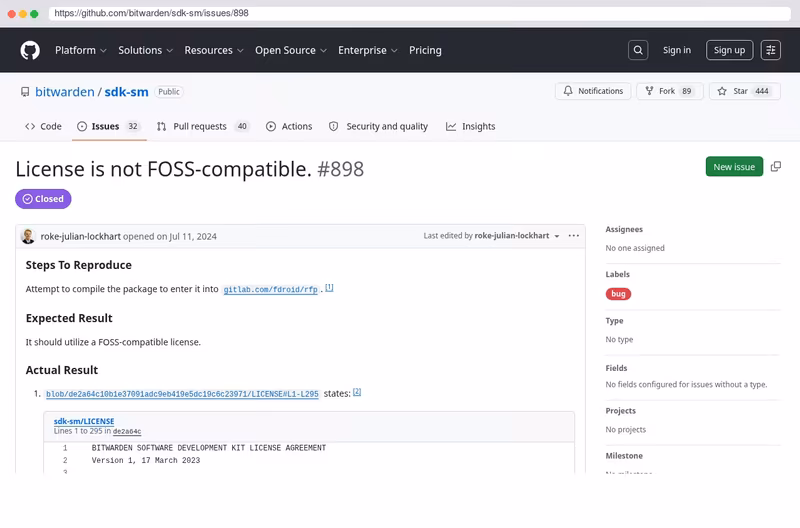Click the Pull requests count badge 40

tap(242, 127)
